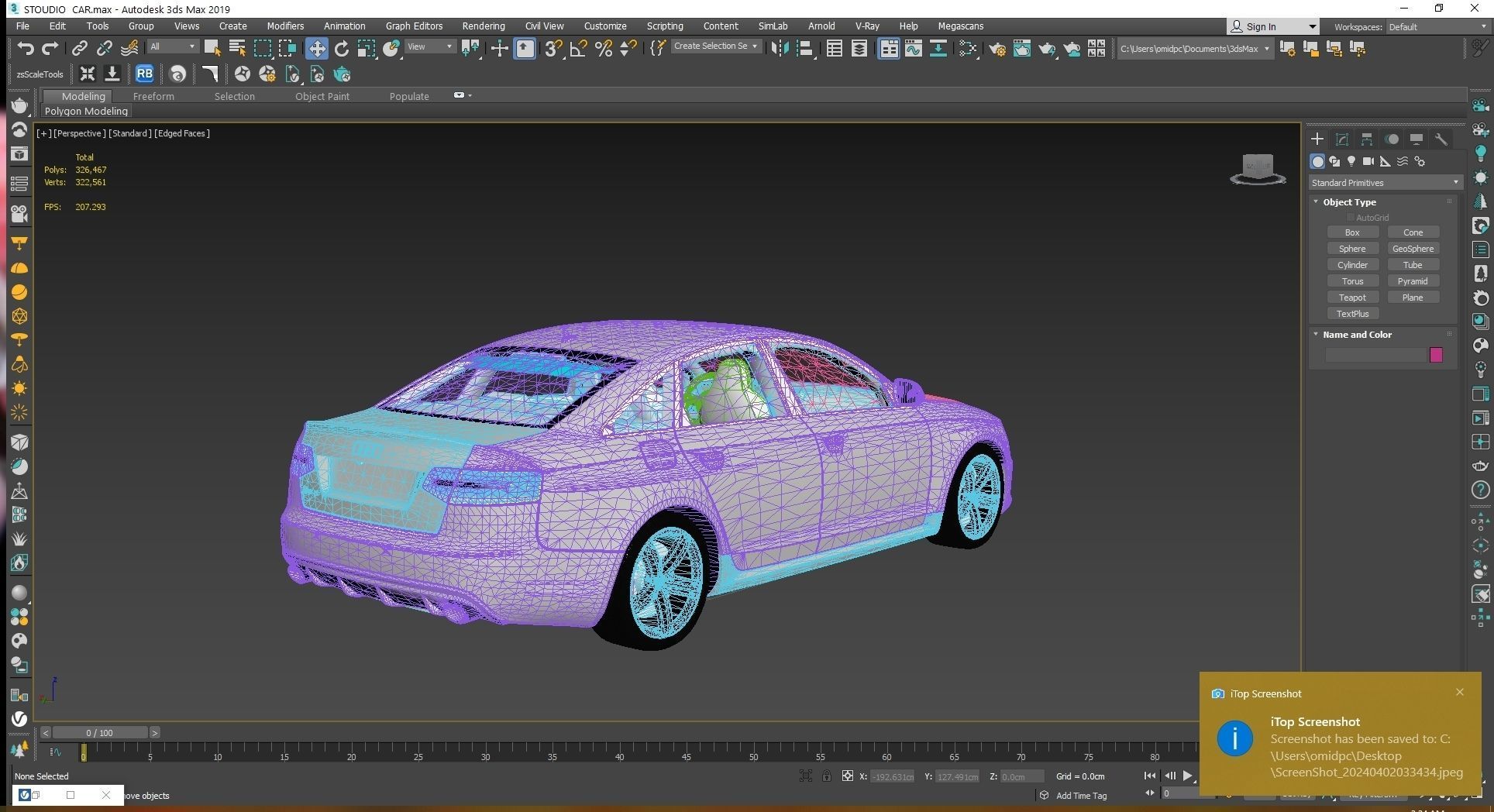Click the Cylinder object button

(1352, 265)
